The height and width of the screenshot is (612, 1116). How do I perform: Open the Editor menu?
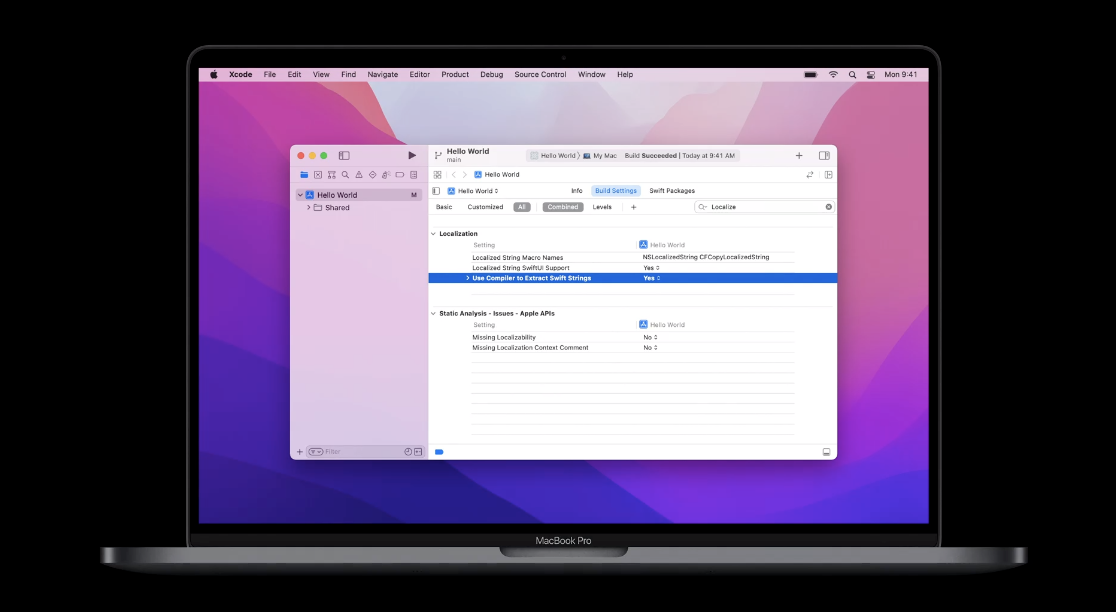419,74
